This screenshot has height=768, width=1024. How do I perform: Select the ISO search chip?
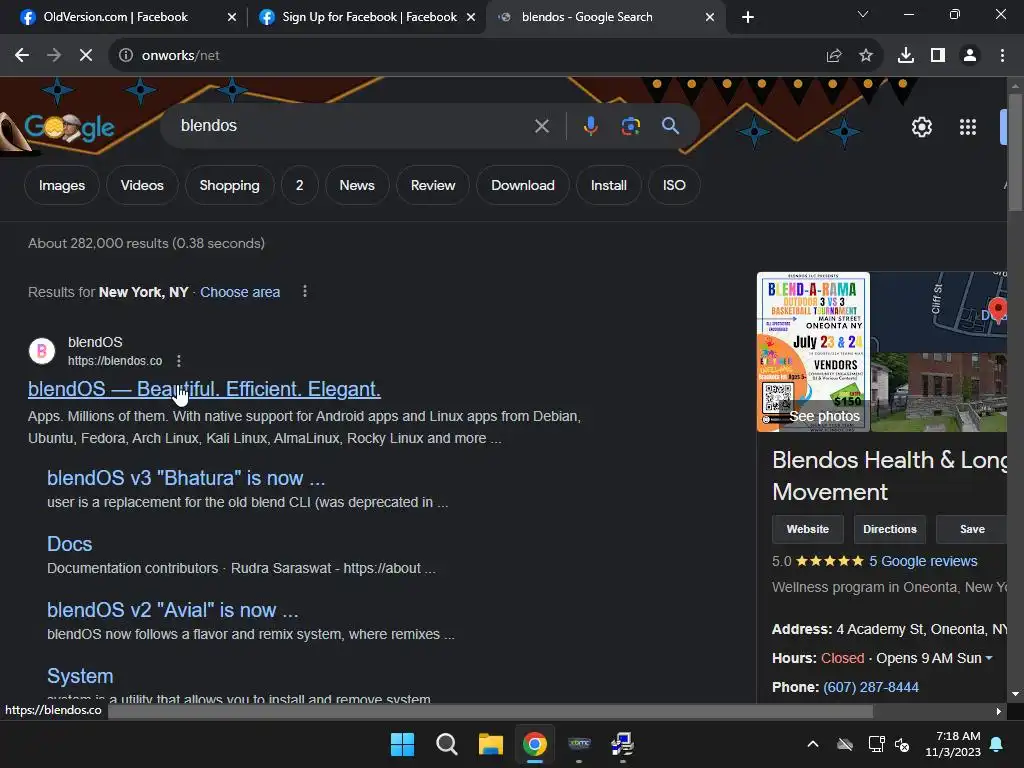674,185
